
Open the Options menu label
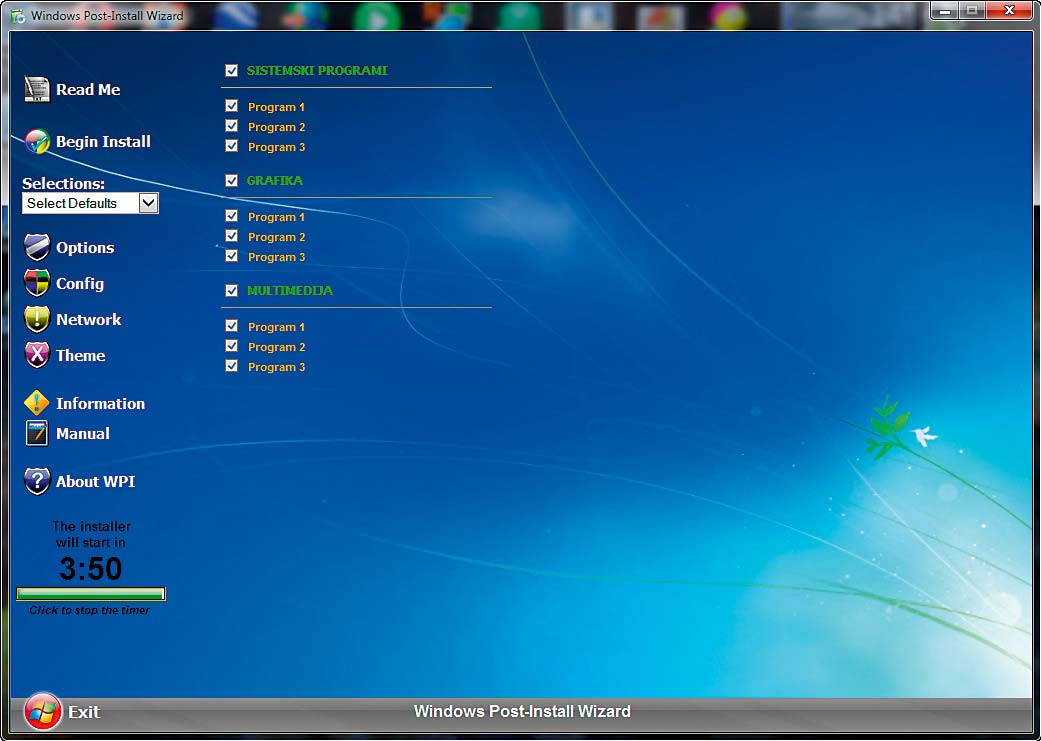click(85, 248)
